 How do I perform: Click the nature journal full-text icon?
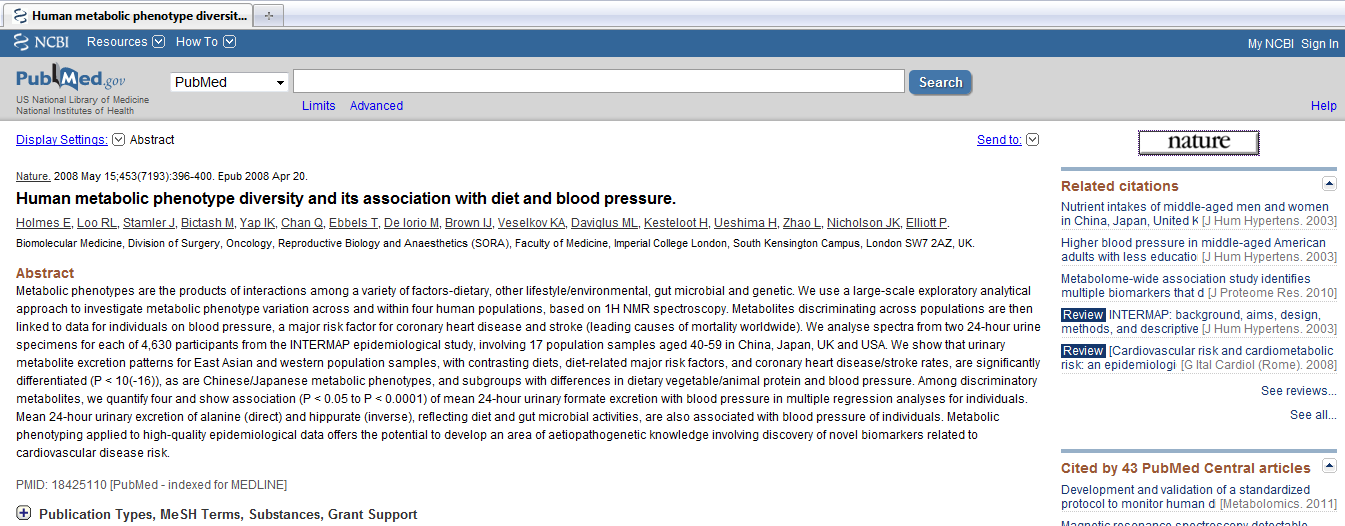tap(1198, 142)
